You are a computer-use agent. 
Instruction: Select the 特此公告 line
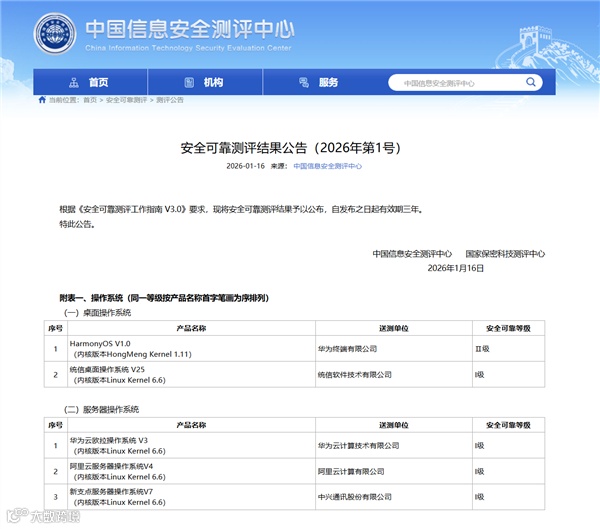pos(77,224)
